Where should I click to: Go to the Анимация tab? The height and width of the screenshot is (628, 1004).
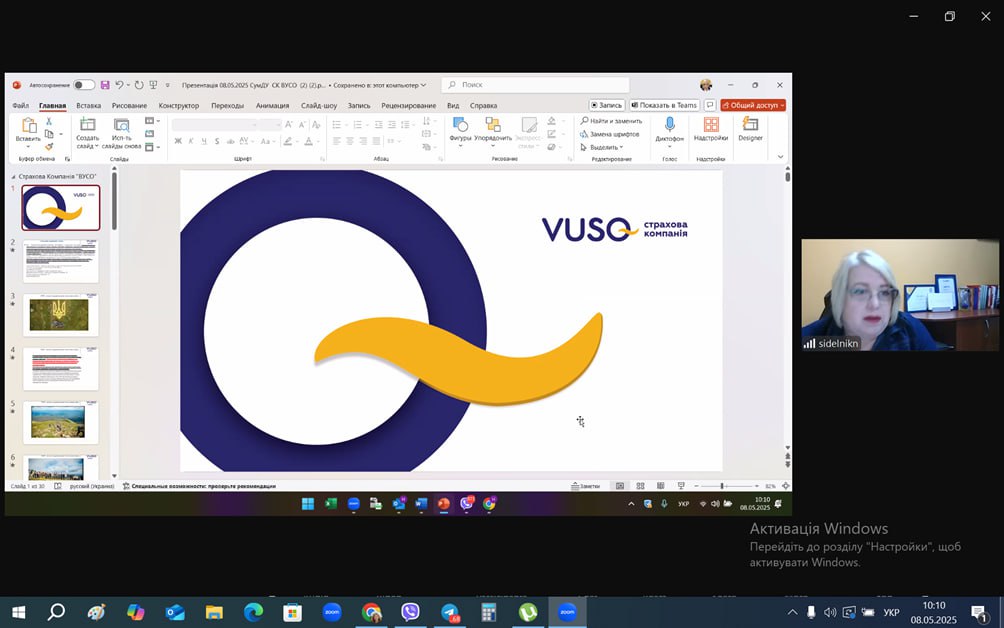[x=272, y=106]
